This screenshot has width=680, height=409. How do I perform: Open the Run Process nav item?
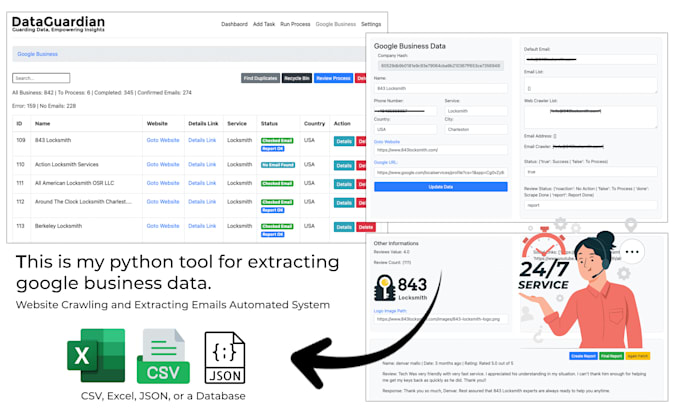(295, 24)
